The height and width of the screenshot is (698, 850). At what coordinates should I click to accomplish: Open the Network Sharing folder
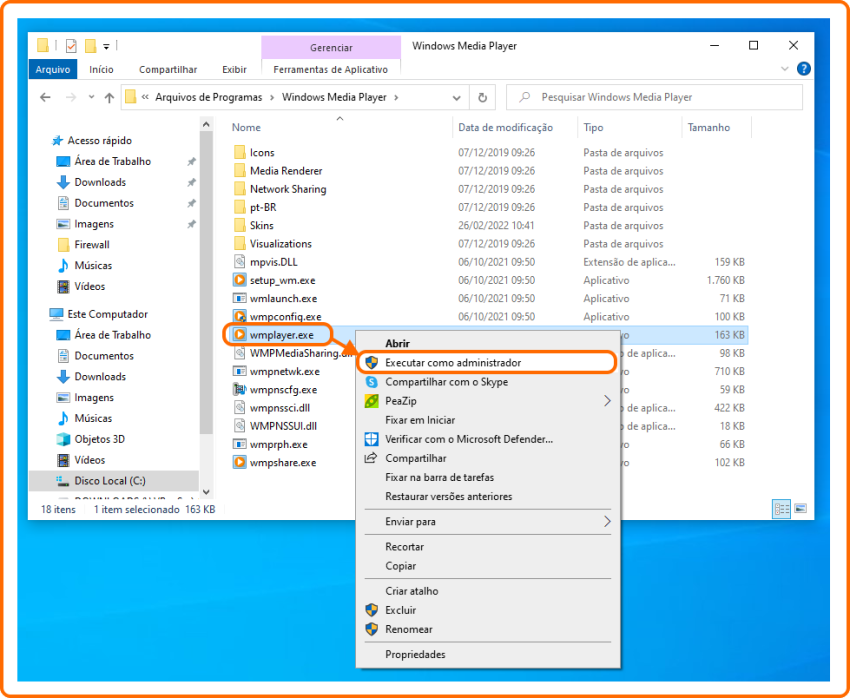click(x=288, y=189)
